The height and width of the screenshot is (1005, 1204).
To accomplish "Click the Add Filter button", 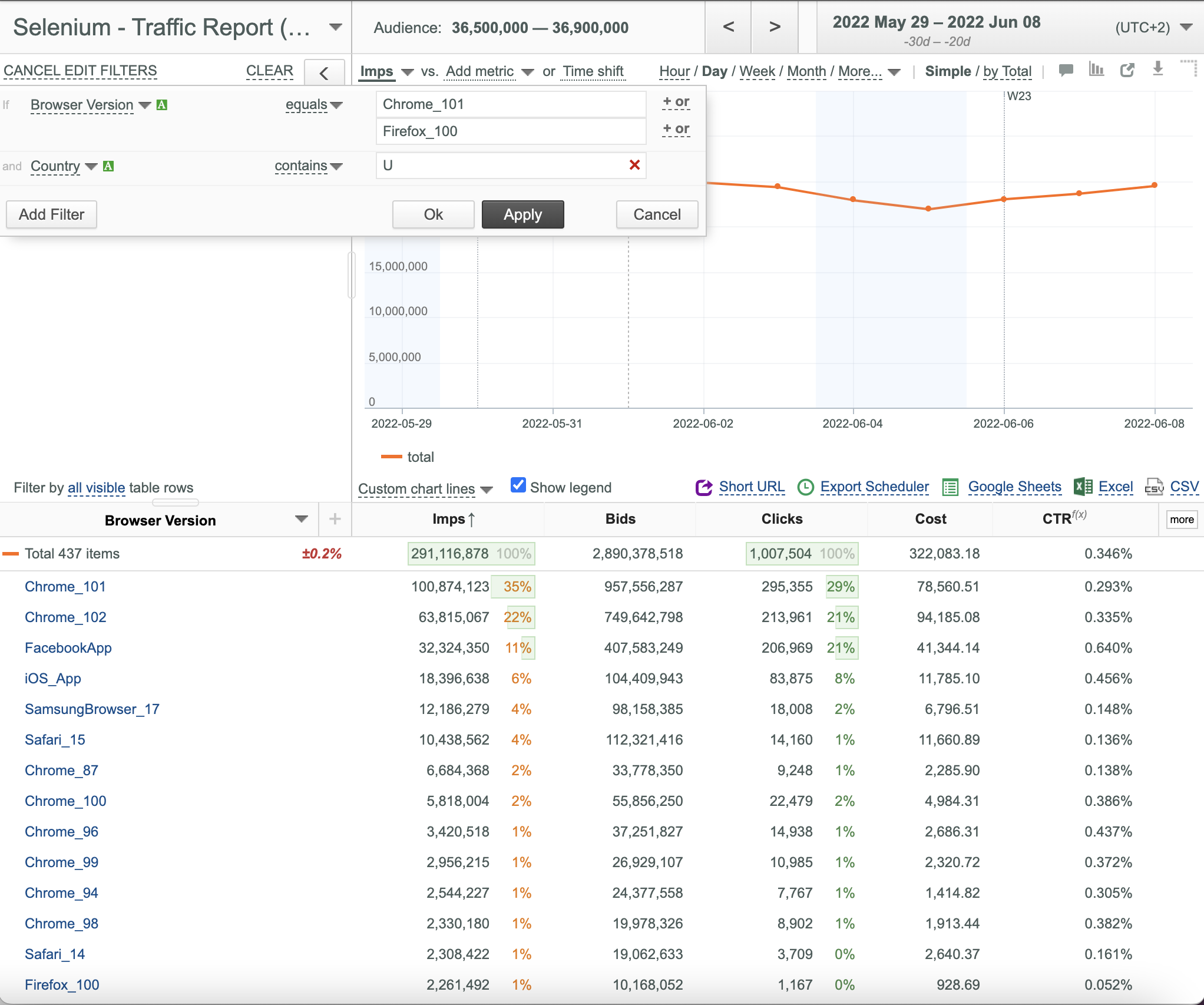I will [x=52, y=214].
